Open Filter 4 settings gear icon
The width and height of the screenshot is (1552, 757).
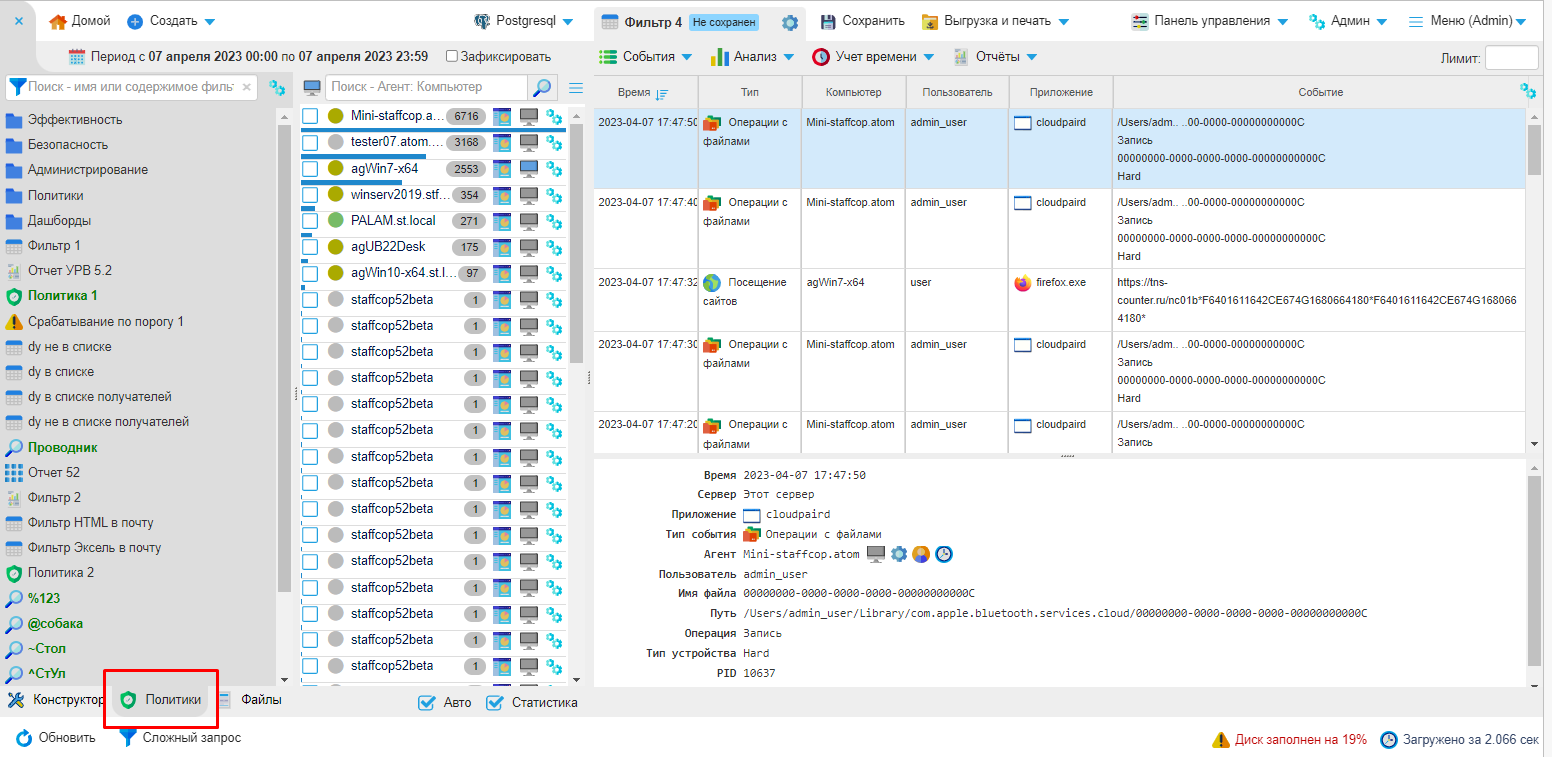point(790,22)
